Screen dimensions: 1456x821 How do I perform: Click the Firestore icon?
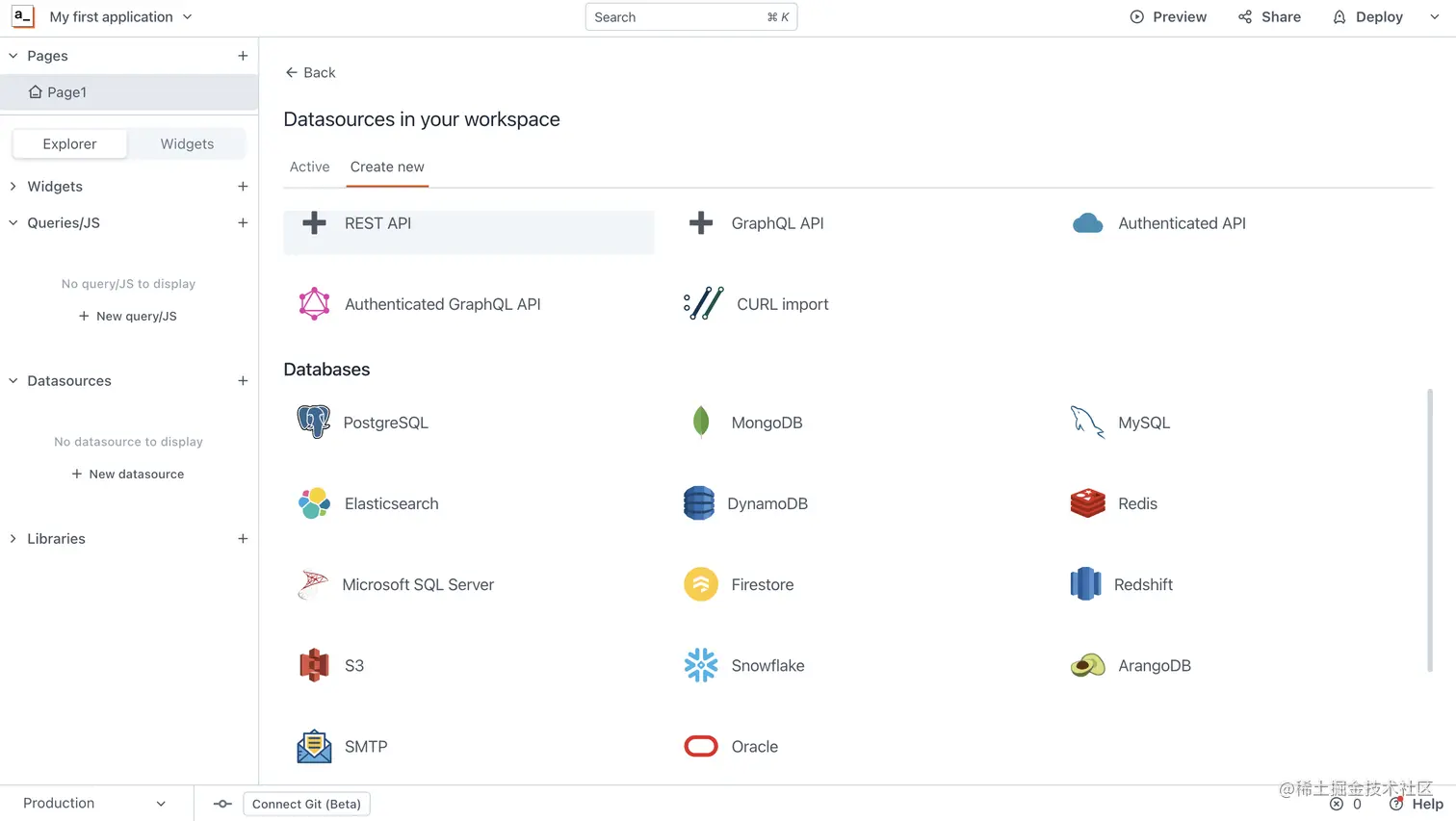click(x=701, y=584)
